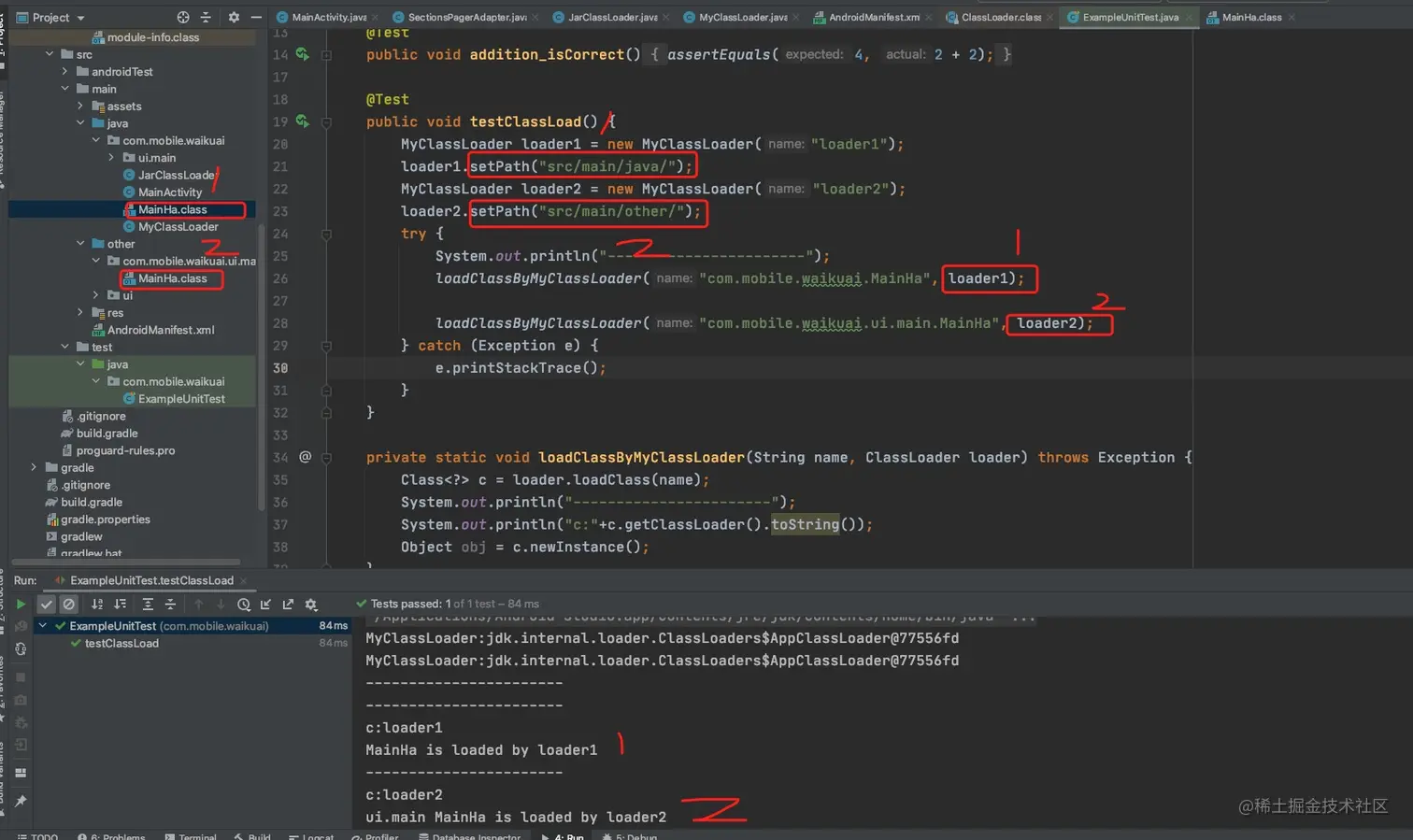Click Expand All in the test results toolbar
The width and height of the screenshot is (1413, 840).
pyautogui.click(x=148, y=605)
